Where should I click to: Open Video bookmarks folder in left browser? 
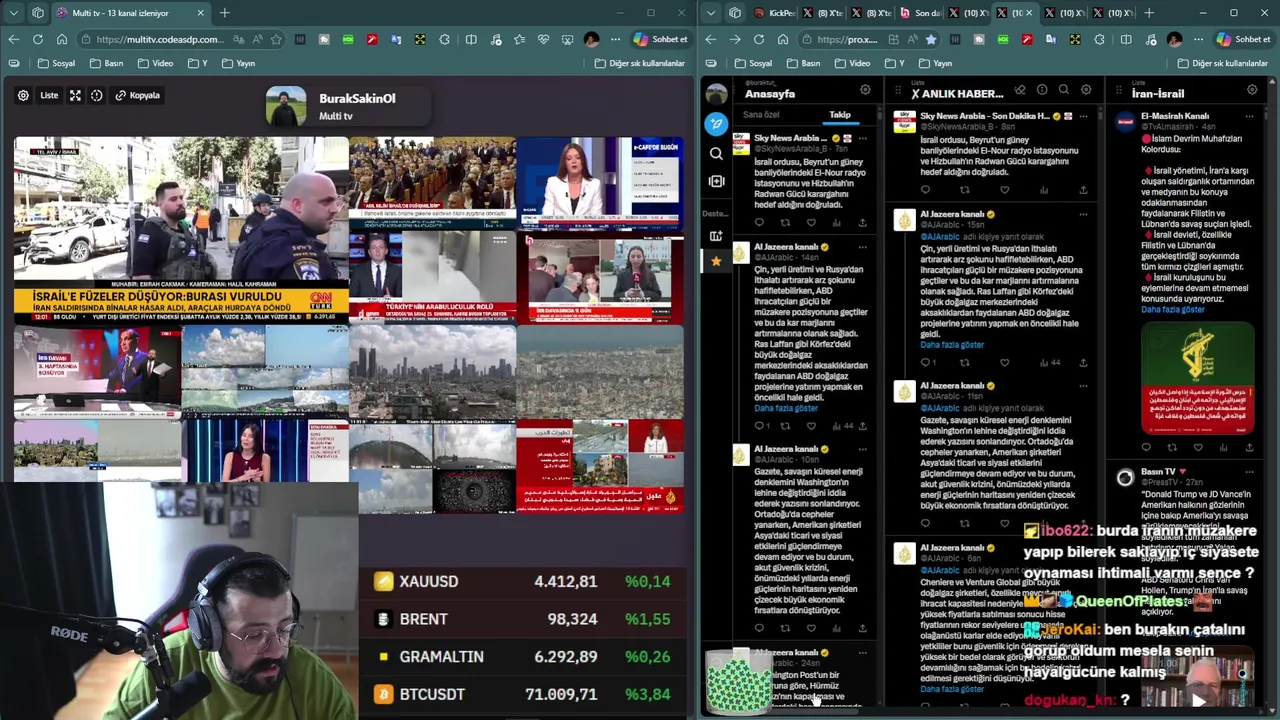tap(156, 63)
